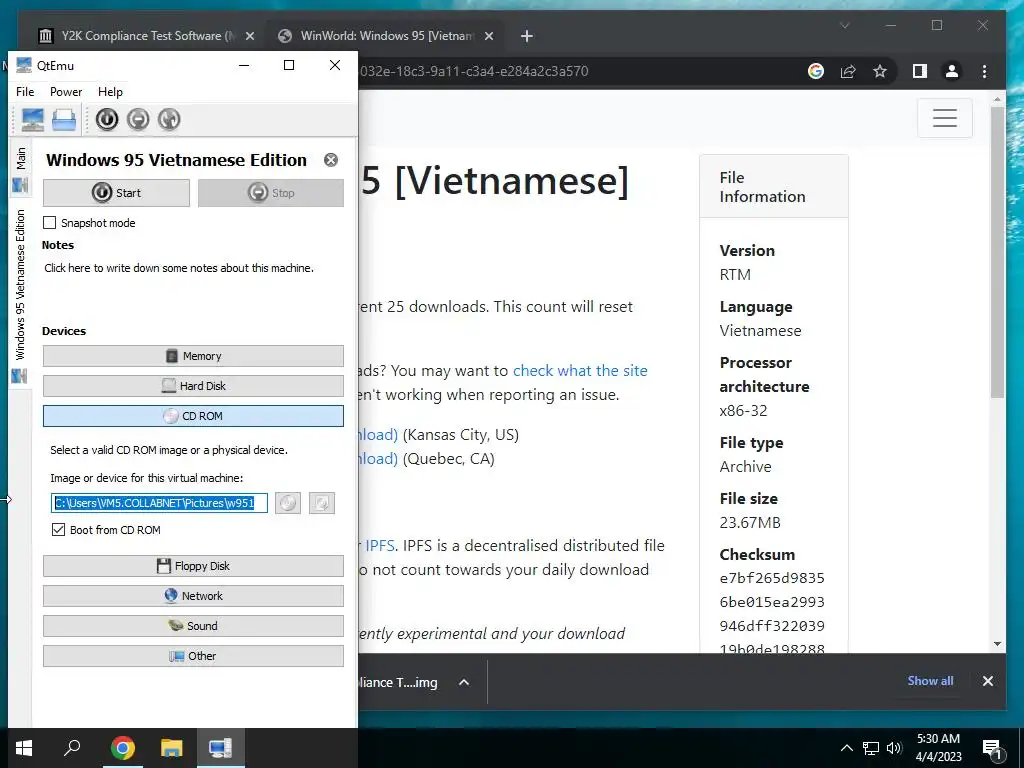Close the Windows 95 Vietnamese Edition machine tab
This screenshot has width=1024, height=768.
click(x=331, y=160)
